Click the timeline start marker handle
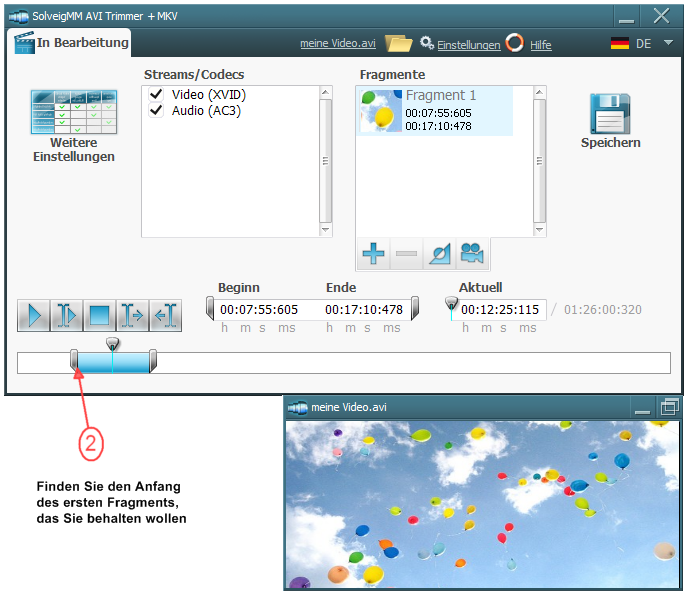 pyautogui.click(x=74, y=361)
